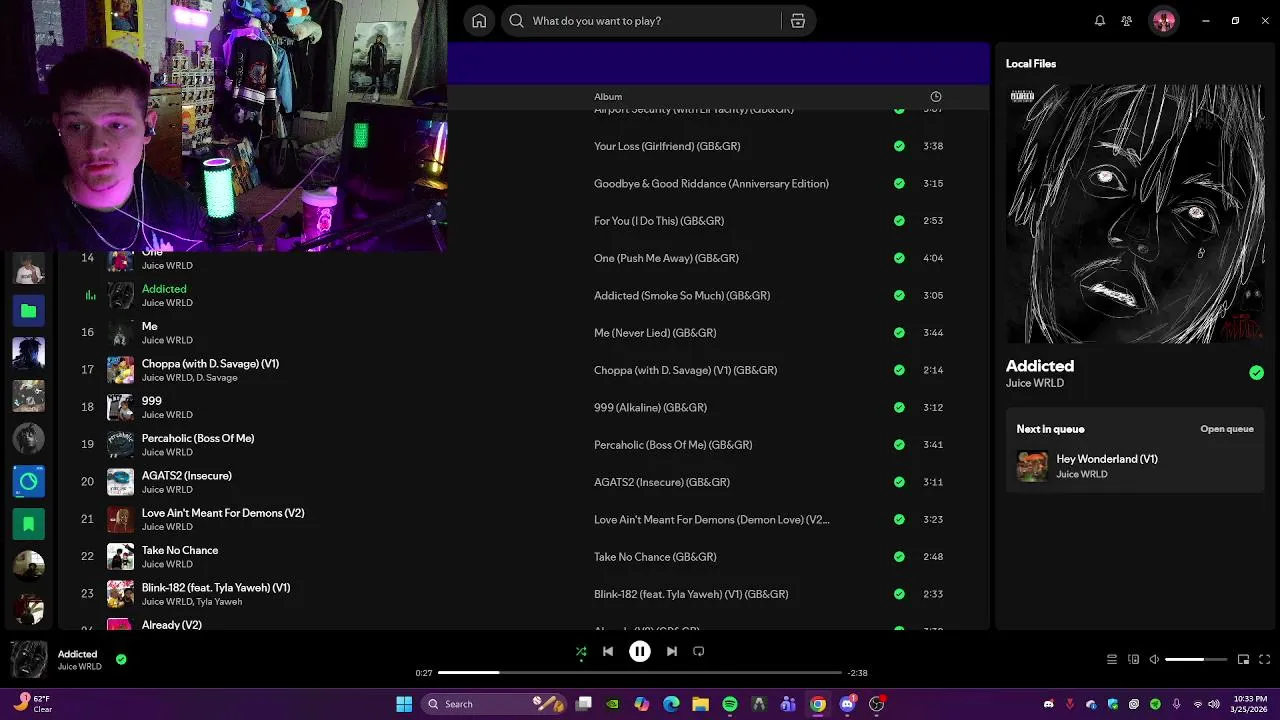Open Connect to a device
This screenshot has width=1280, height=720.
(1133, 660)
